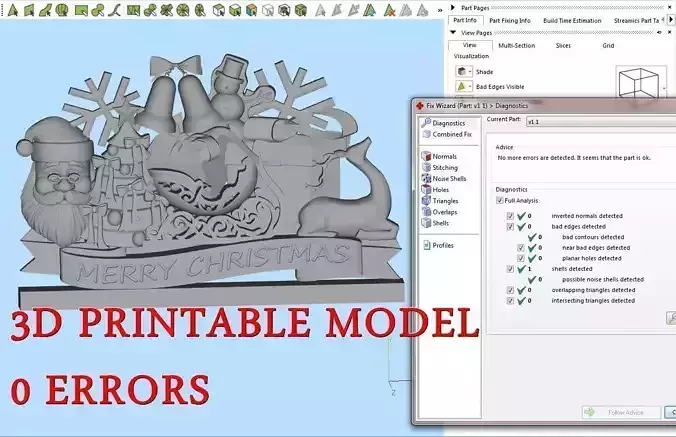Viewport: 676px width, 437px height.
Task: Click the wireframe cube view orientation preview
Action: pos(639,82)
